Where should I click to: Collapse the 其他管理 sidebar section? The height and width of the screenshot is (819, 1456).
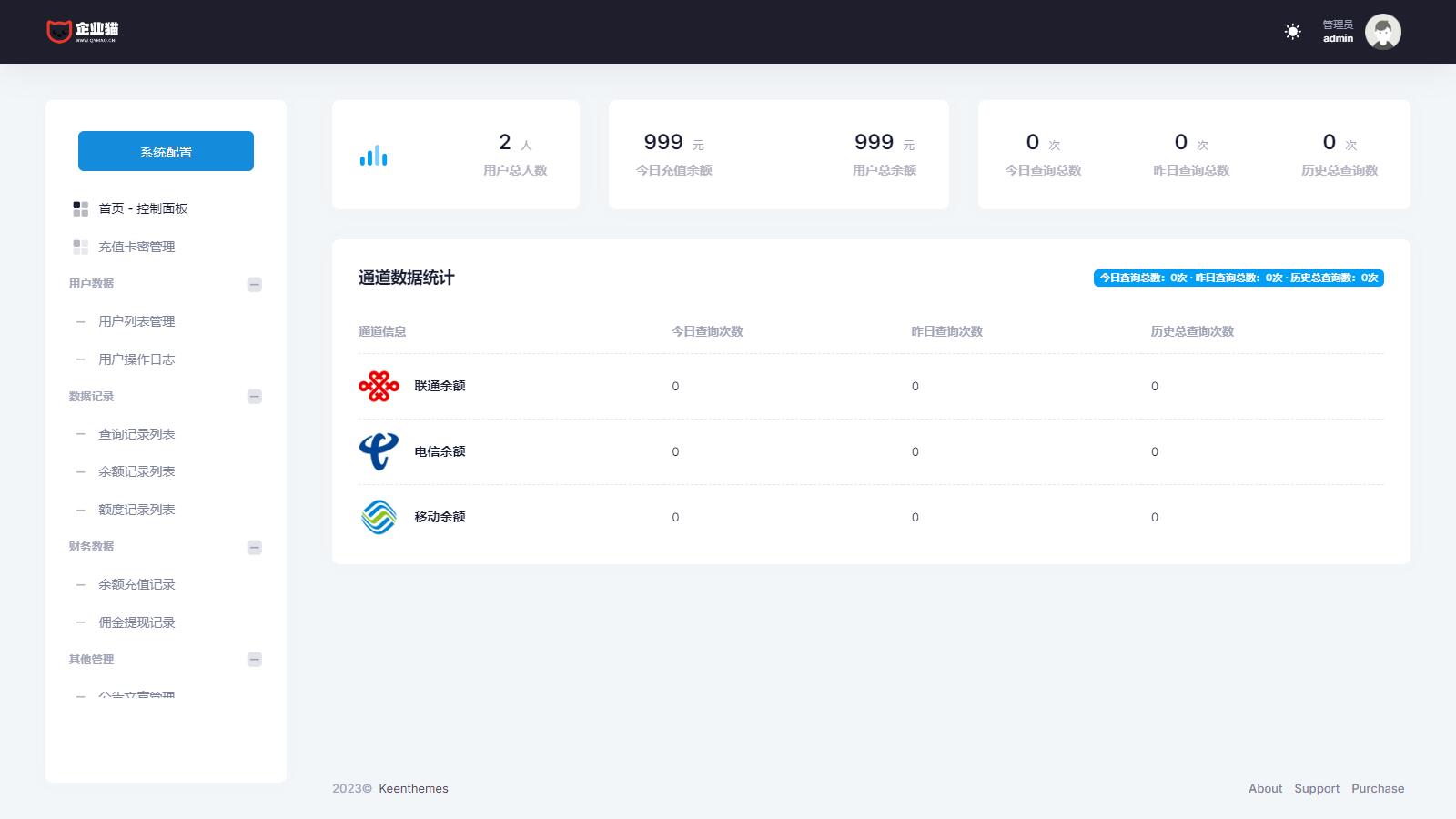255,660
